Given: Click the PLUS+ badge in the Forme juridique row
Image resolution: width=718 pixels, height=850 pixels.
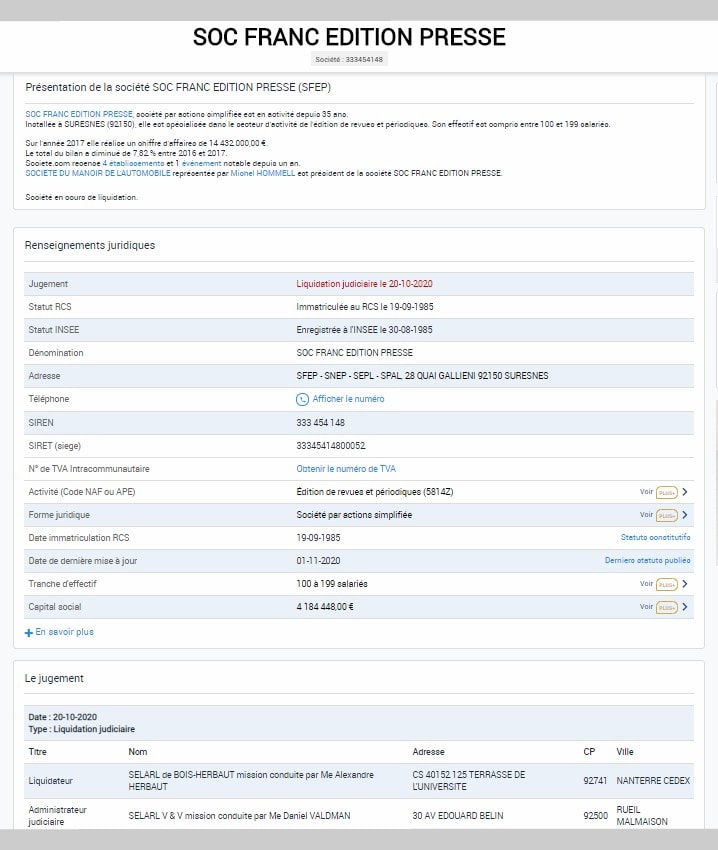Looking at the screenshot, I should [x=667, y=515].
